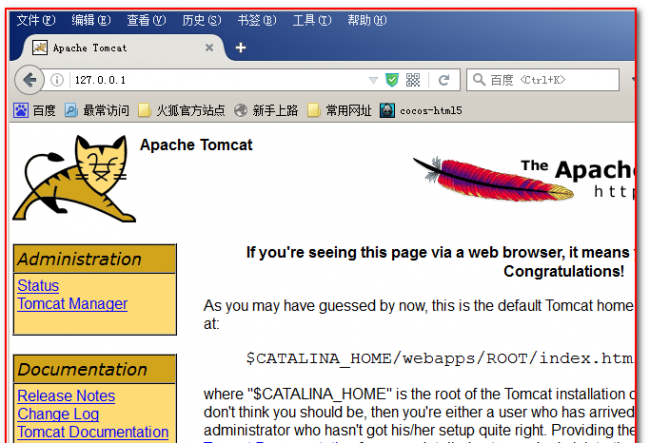Click the Documentation panel heading
This screenshot has width=650, height=443.
point(95,369)
